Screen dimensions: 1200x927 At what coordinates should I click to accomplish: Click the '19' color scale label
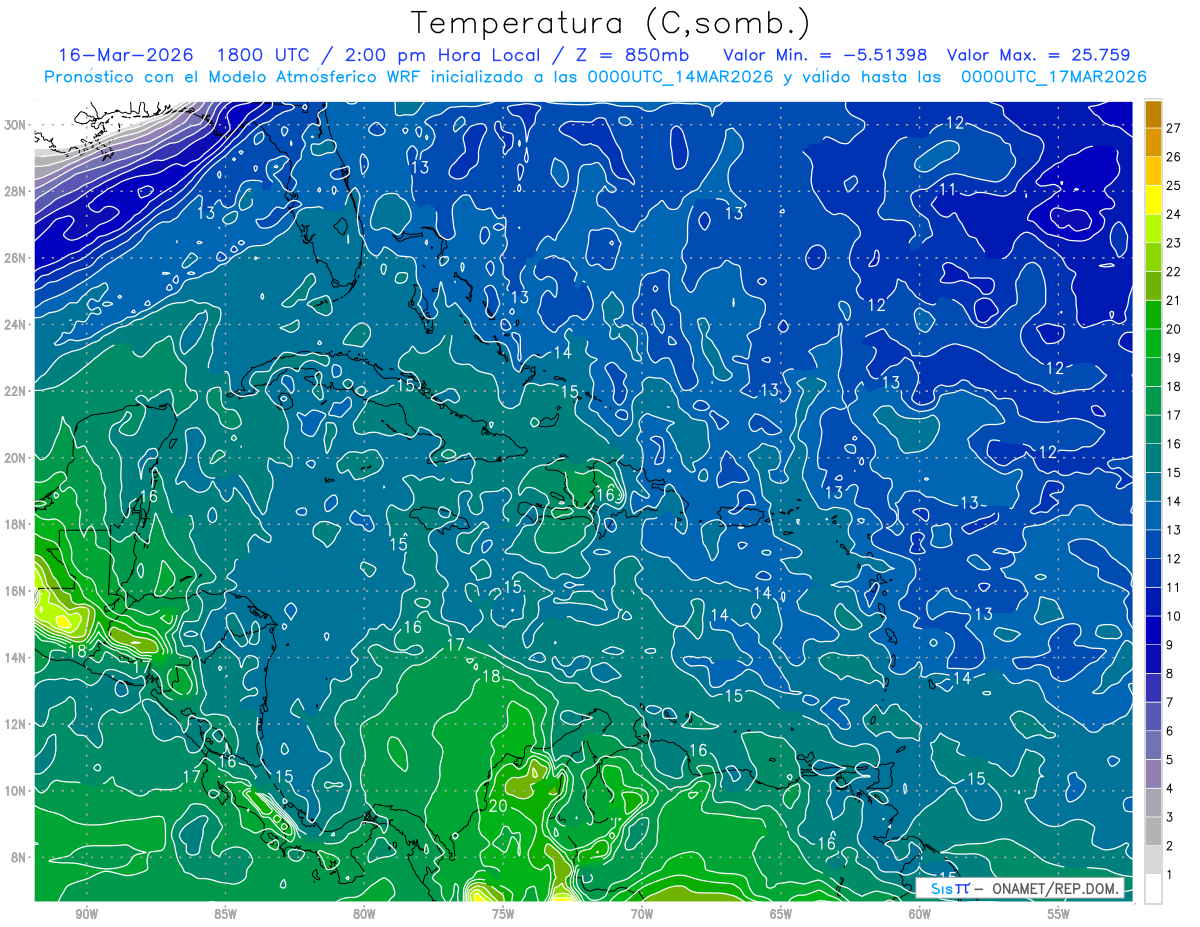pos(1174,357)
